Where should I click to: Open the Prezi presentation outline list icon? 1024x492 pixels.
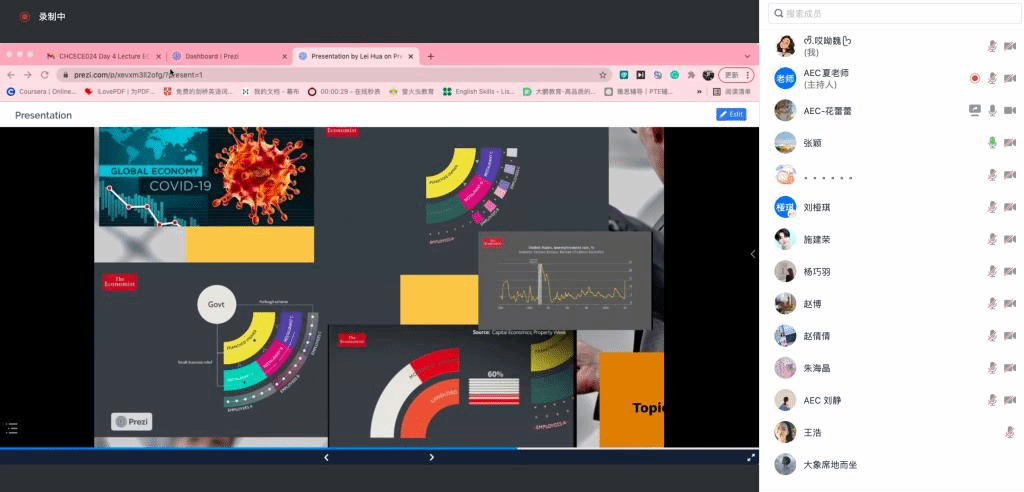point(12,428)
